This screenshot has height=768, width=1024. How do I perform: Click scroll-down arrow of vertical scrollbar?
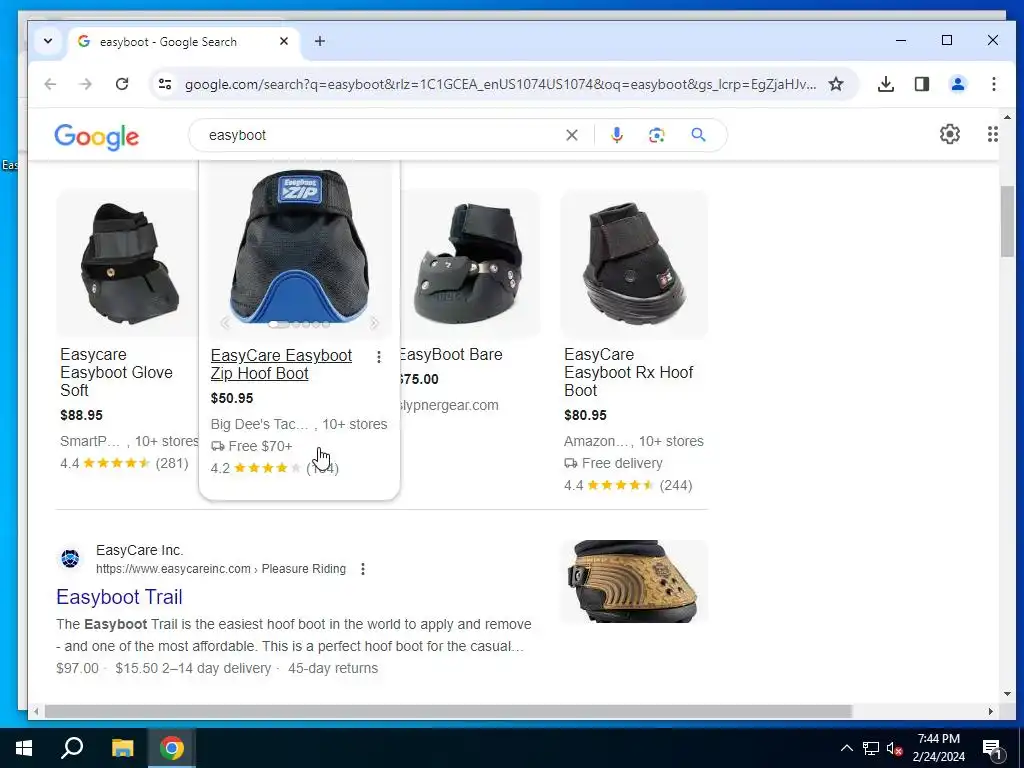(x=1007, y=694)
